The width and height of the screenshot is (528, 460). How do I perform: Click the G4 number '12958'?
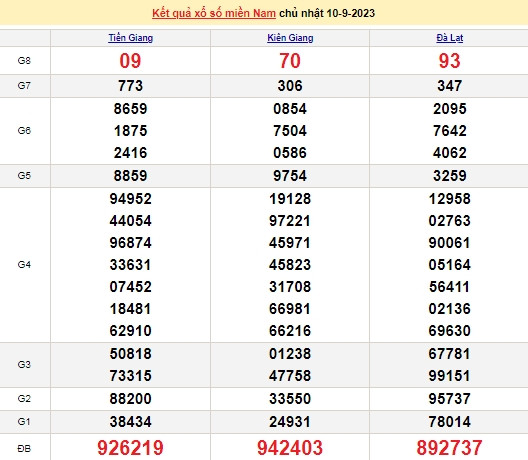tap(450, 199)
